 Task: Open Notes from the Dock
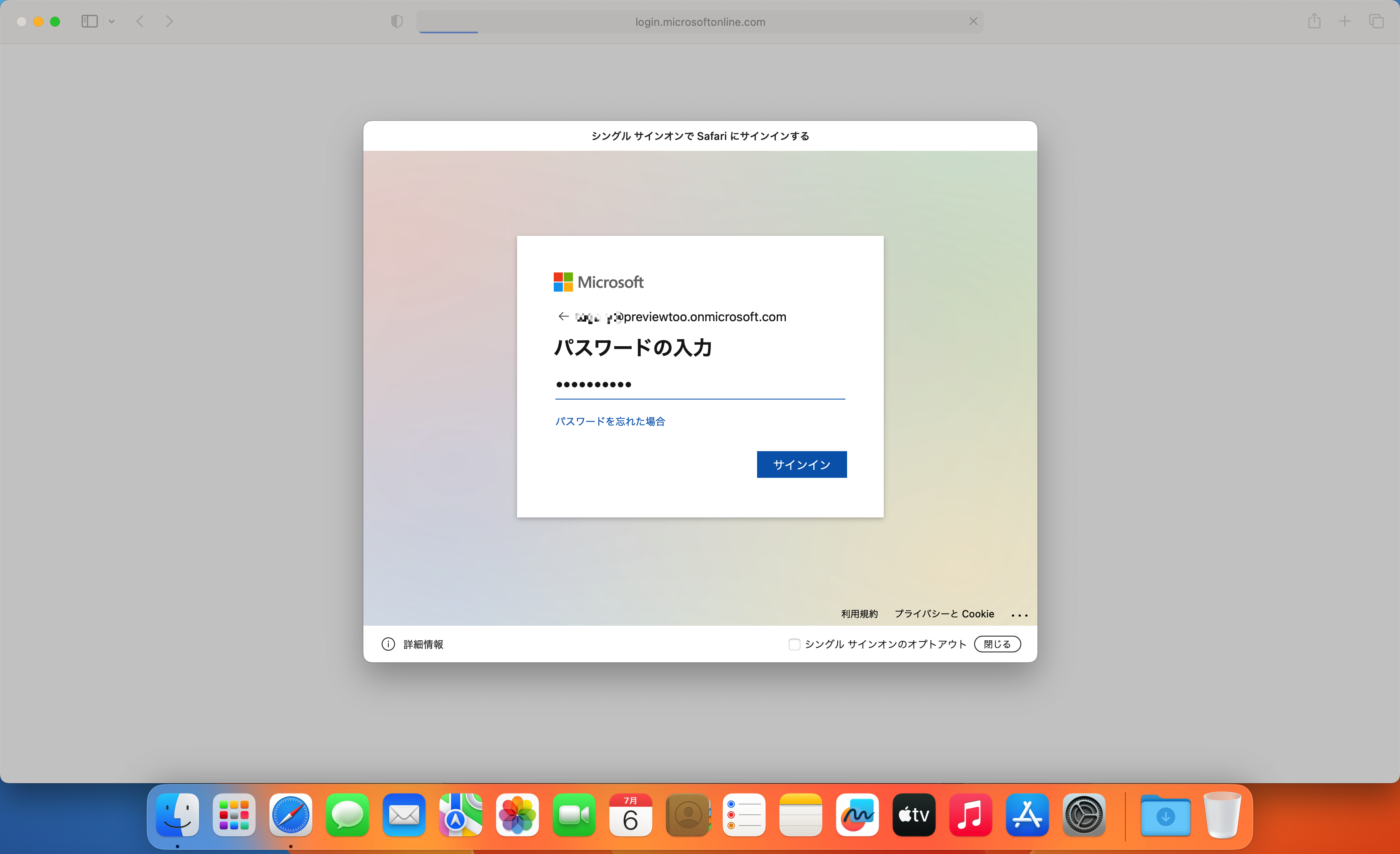click(800, 815)
